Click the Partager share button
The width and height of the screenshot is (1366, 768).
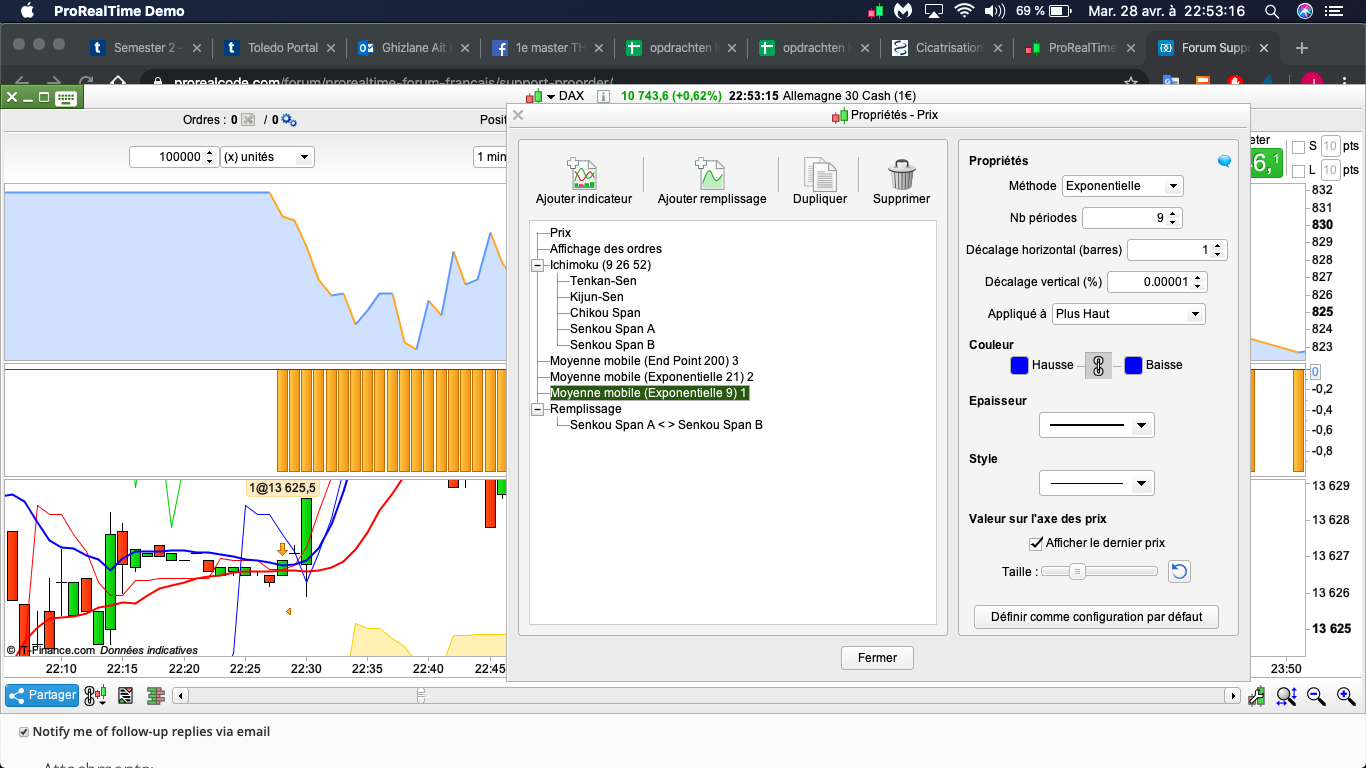(x=42, y=695)
